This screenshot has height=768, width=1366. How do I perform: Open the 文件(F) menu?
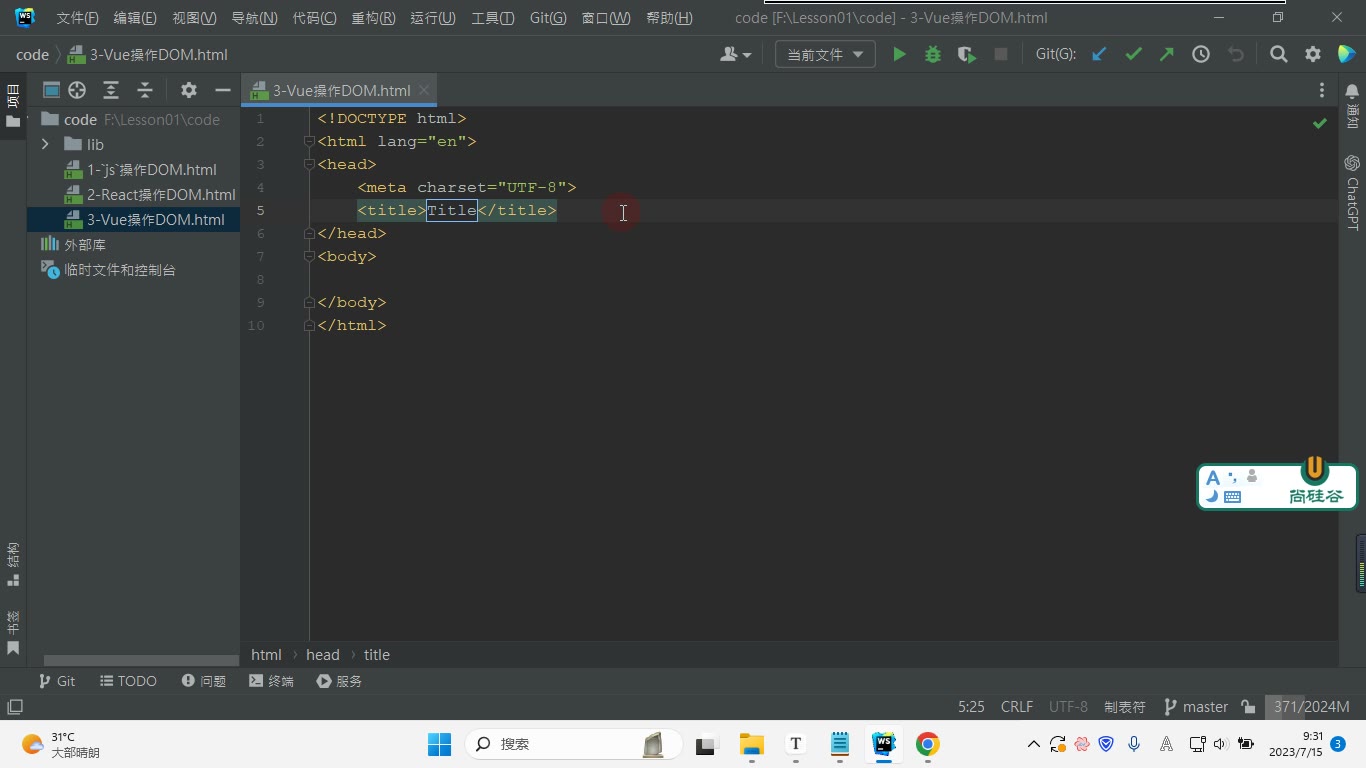(77, 18)
